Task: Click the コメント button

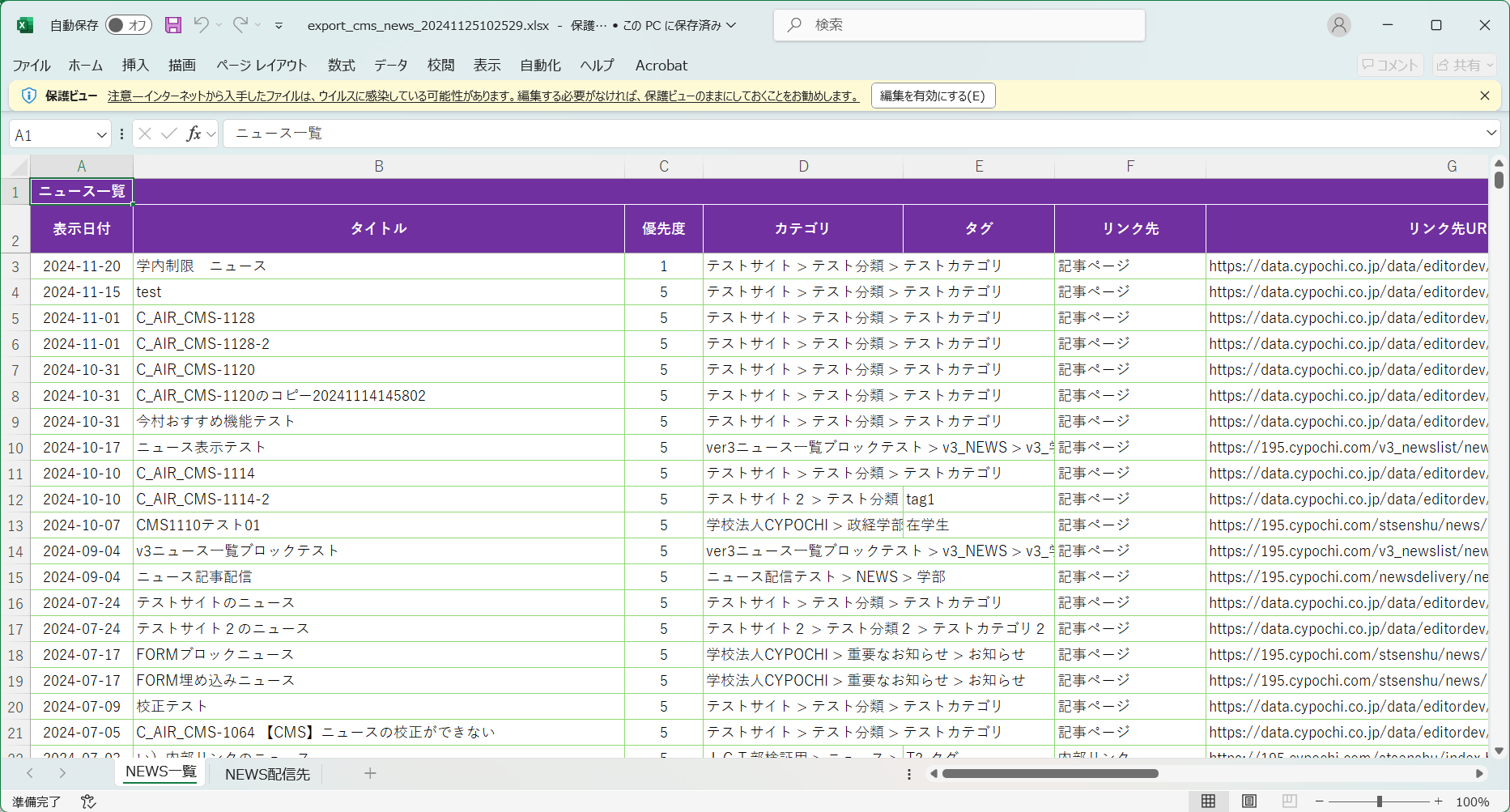Action: pos(1390,65)
